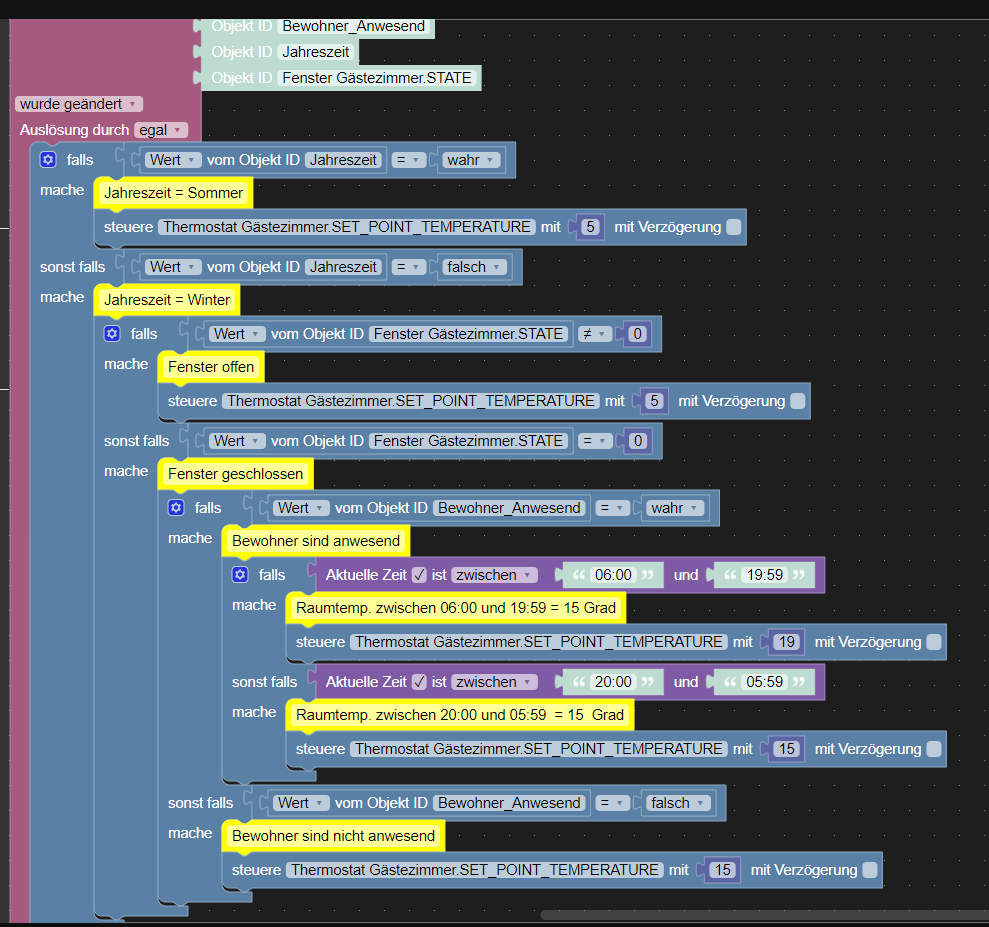Open the 'falsch' dropdown in the Jahreszeit condition
Screen dimensions: 989x927
tap(476, 267)
